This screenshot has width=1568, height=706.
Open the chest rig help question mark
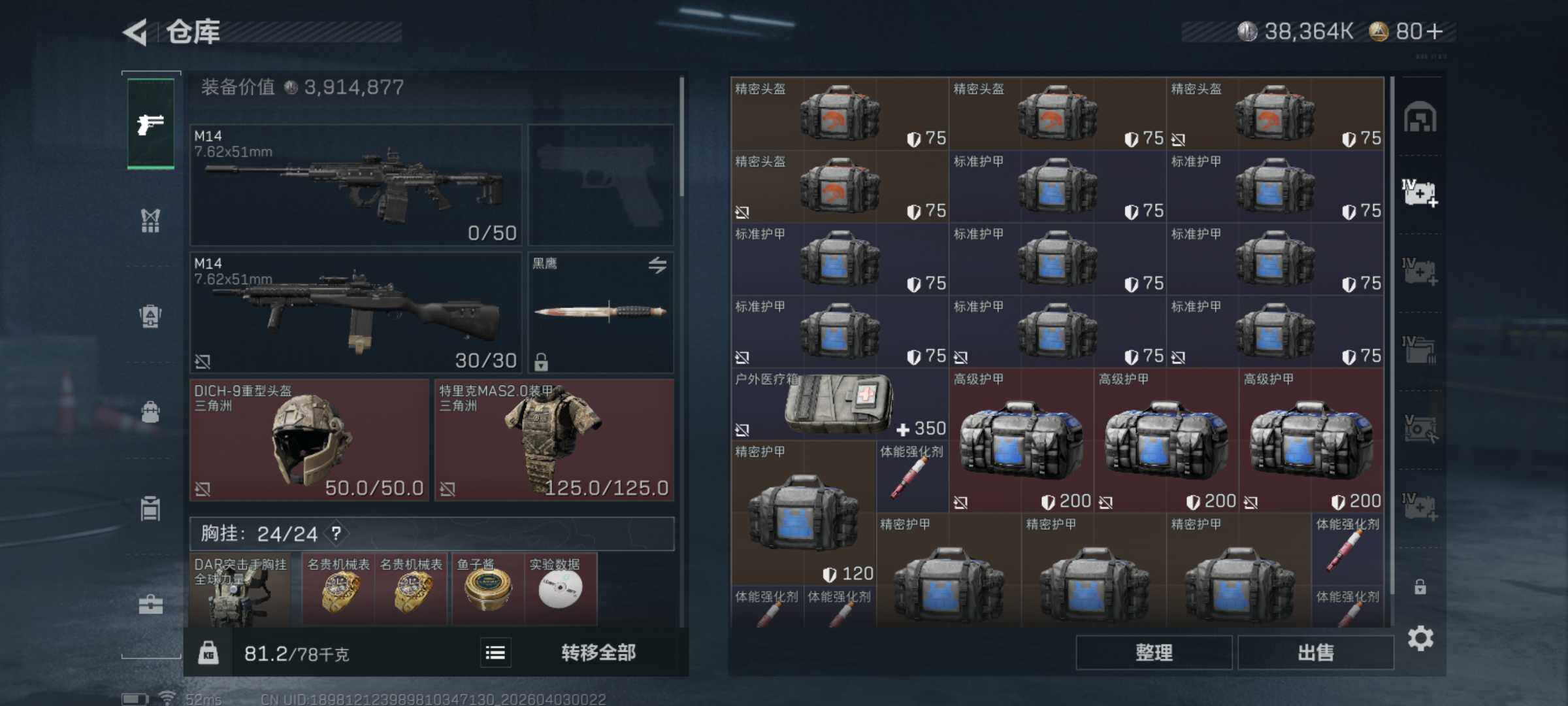pyautogui.click(x=336, y=533)
